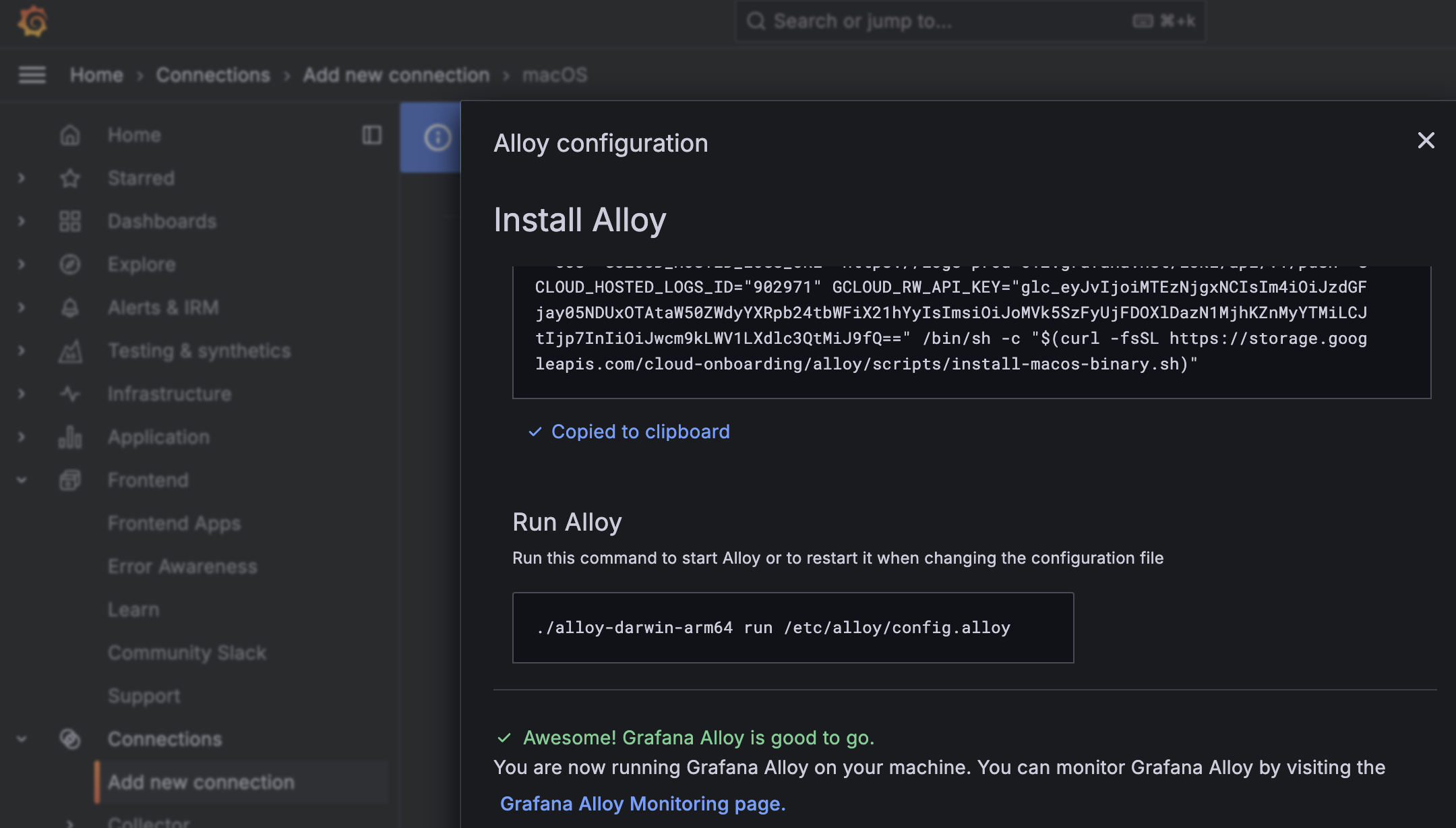Click the Infrastructure pulse icon
This screenshot has width=1456, height=828.
point(70,394)
